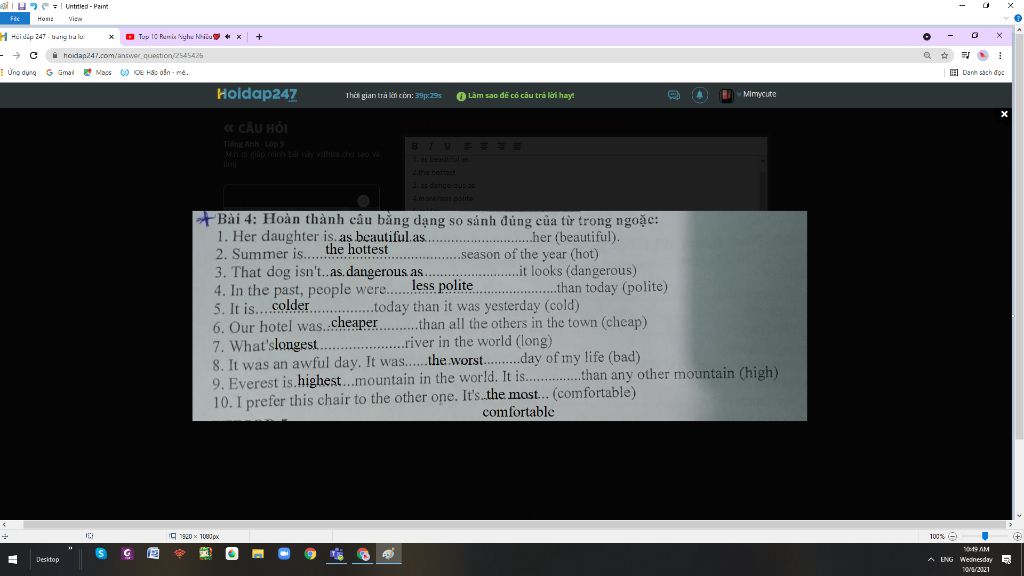Viewport: 1024px width, 576px height.
Task: Click the browser reload icon
Action: tap(33, 56)
